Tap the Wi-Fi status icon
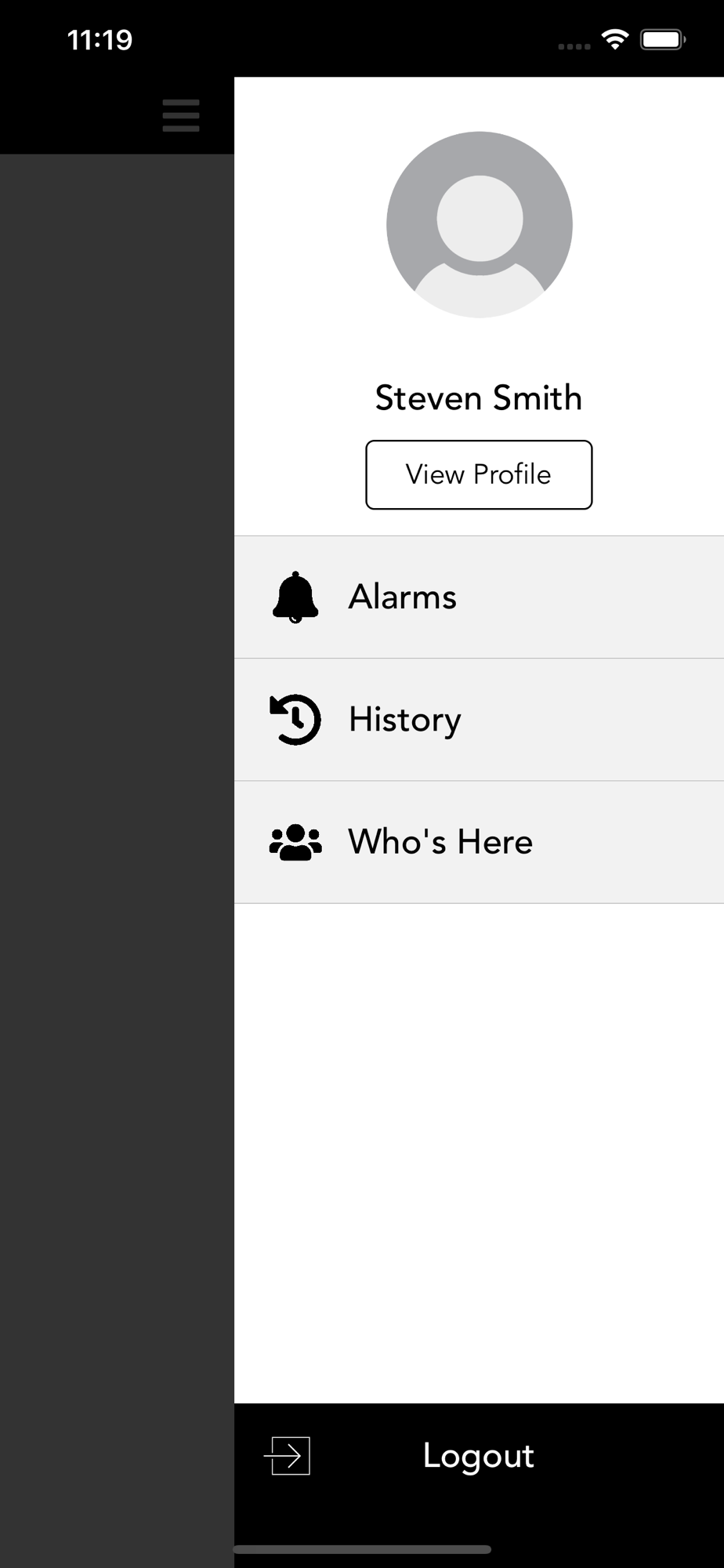The height and width of the screenshot is (1568, 724). click(615, 39)
